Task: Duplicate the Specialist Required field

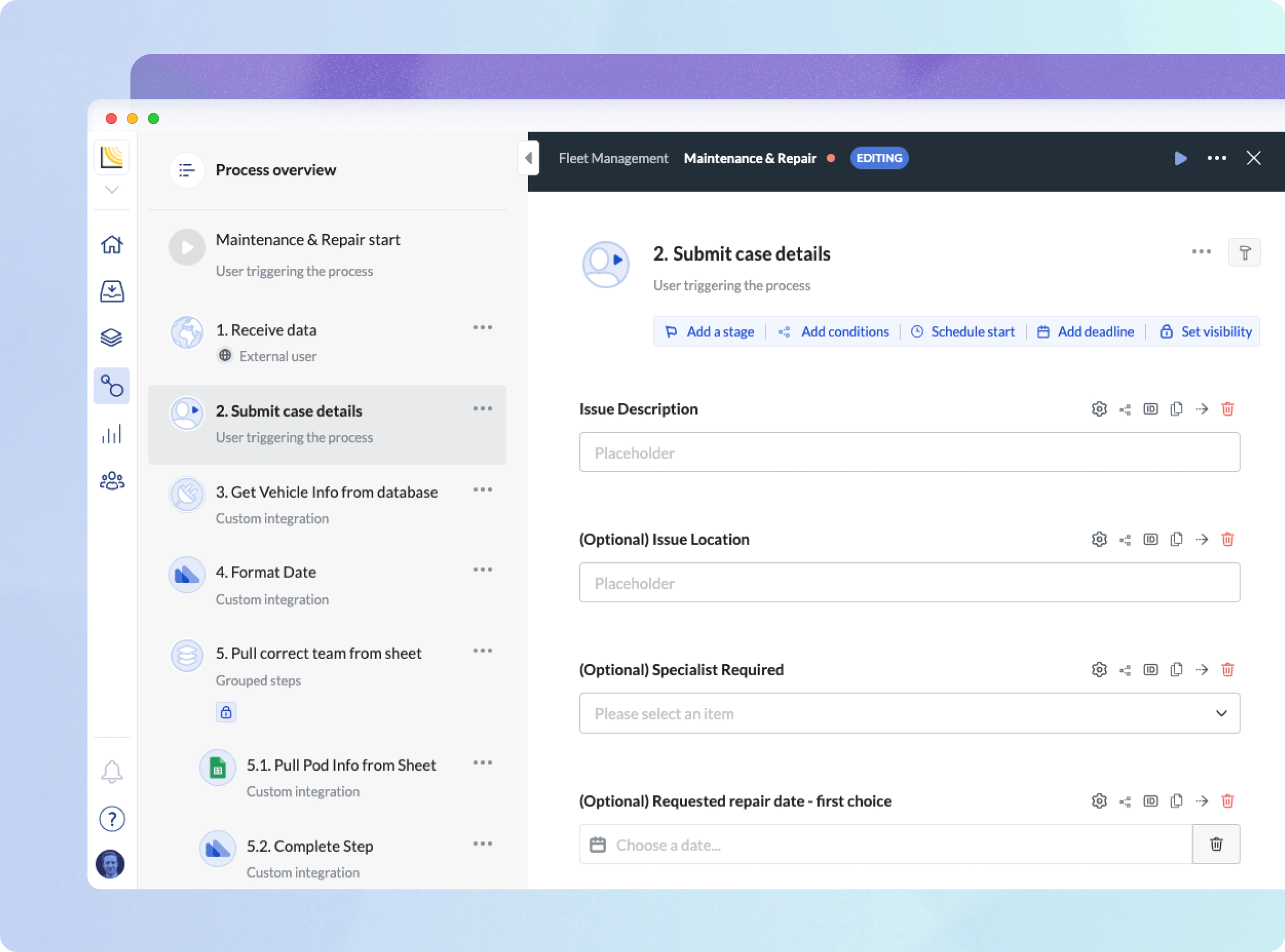Action: (1176, 670)
